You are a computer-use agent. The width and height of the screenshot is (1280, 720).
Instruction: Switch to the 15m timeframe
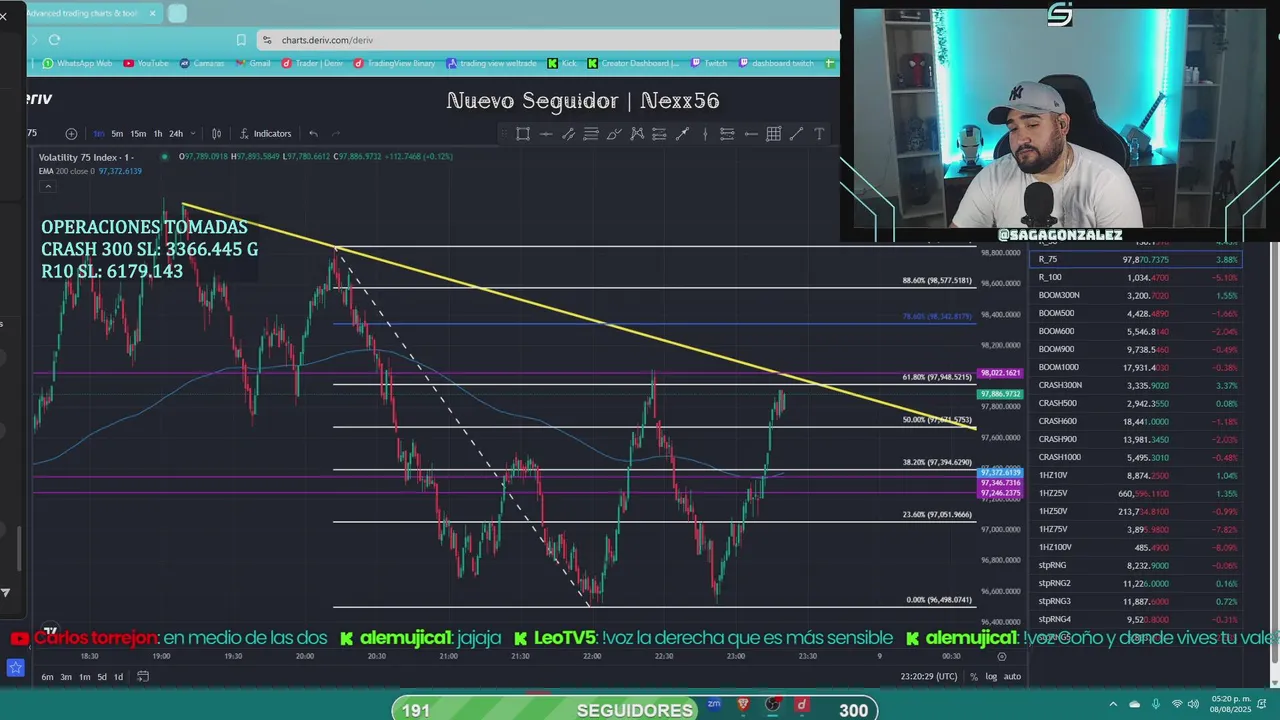pyautogui.click(x=138, y=133)
